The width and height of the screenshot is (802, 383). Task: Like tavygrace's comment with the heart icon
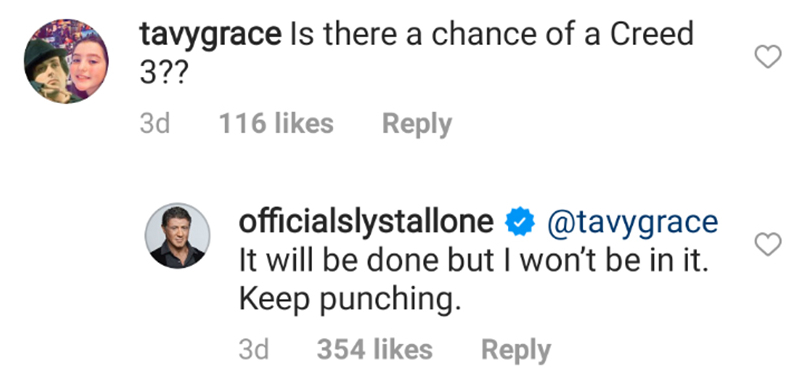click(x=768, y=56)
